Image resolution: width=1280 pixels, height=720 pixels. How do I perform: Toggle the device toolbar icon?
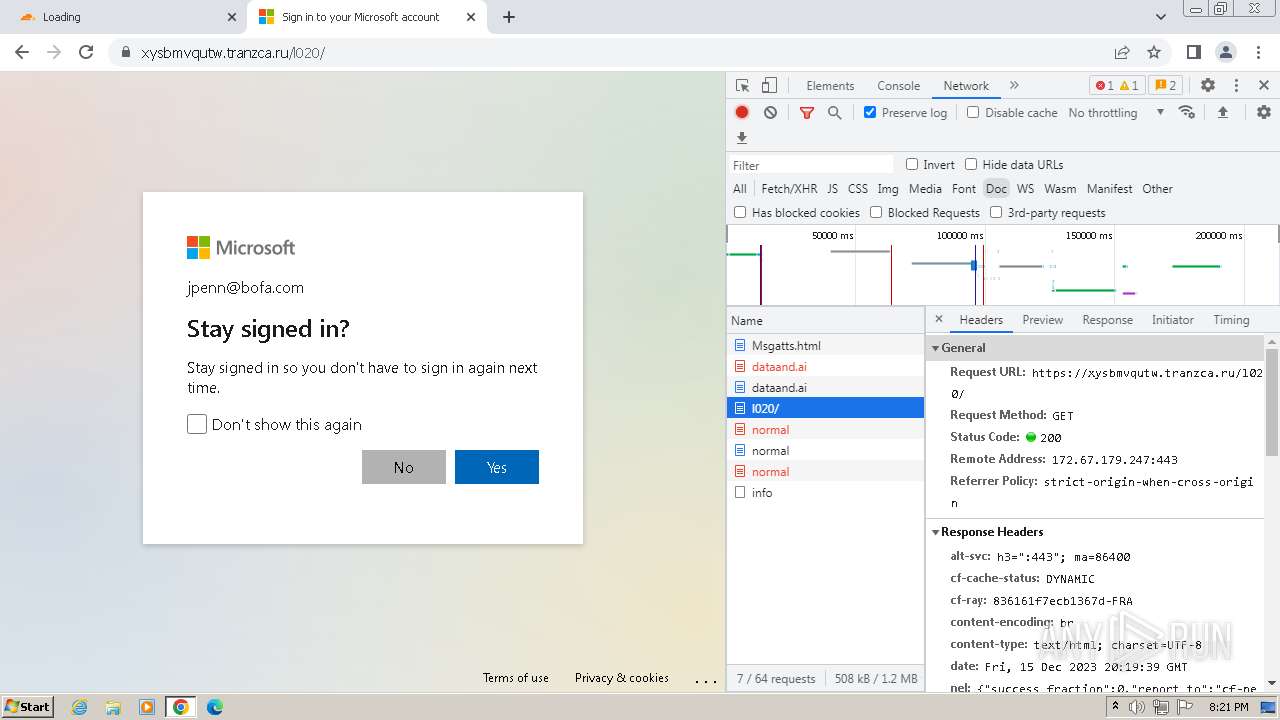pyautogui.click(x=769, y=86)
